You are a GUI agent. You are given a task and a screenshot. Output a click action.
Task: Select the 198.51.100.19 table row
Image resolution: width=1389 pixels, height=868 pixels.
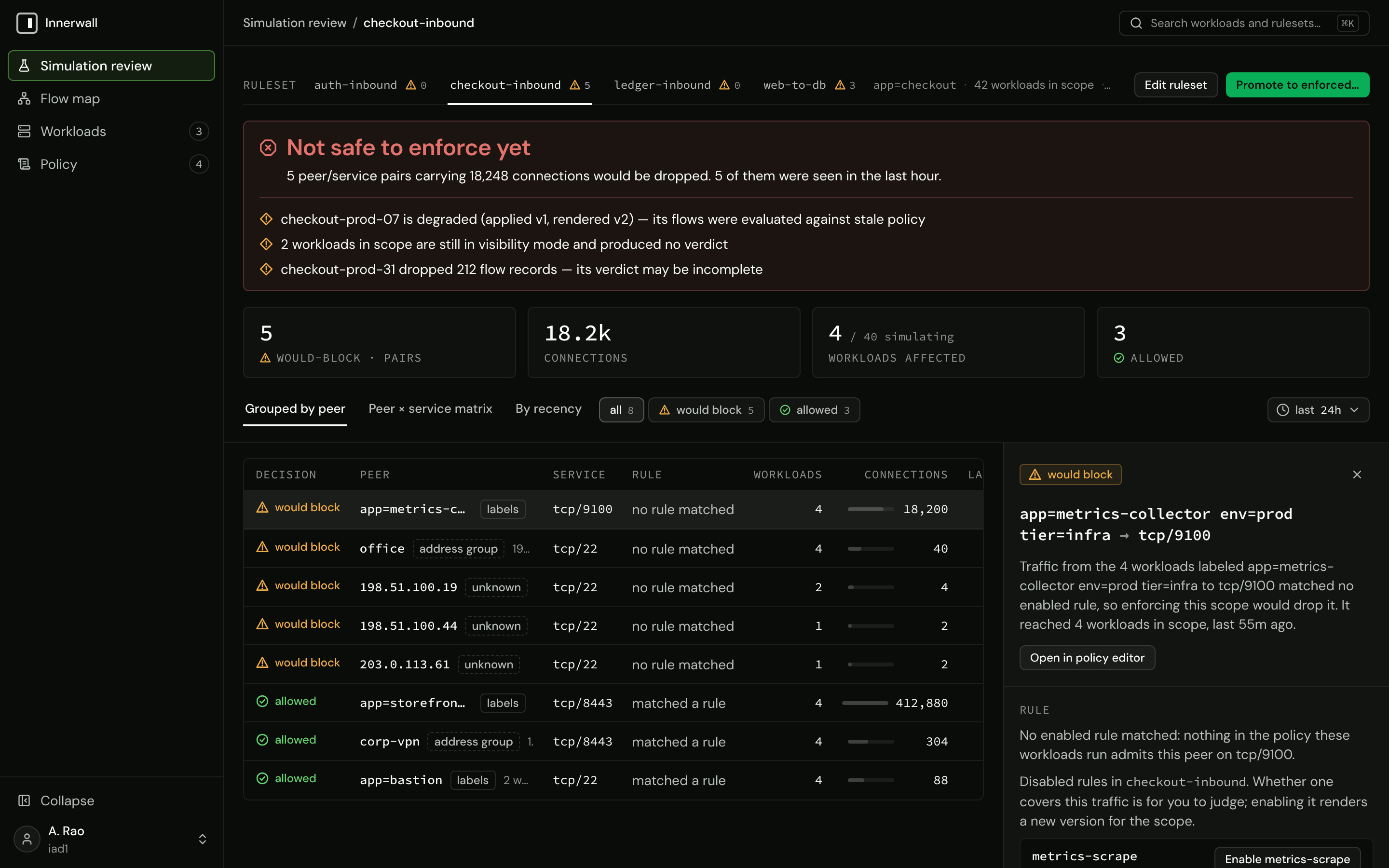[613, 587]
